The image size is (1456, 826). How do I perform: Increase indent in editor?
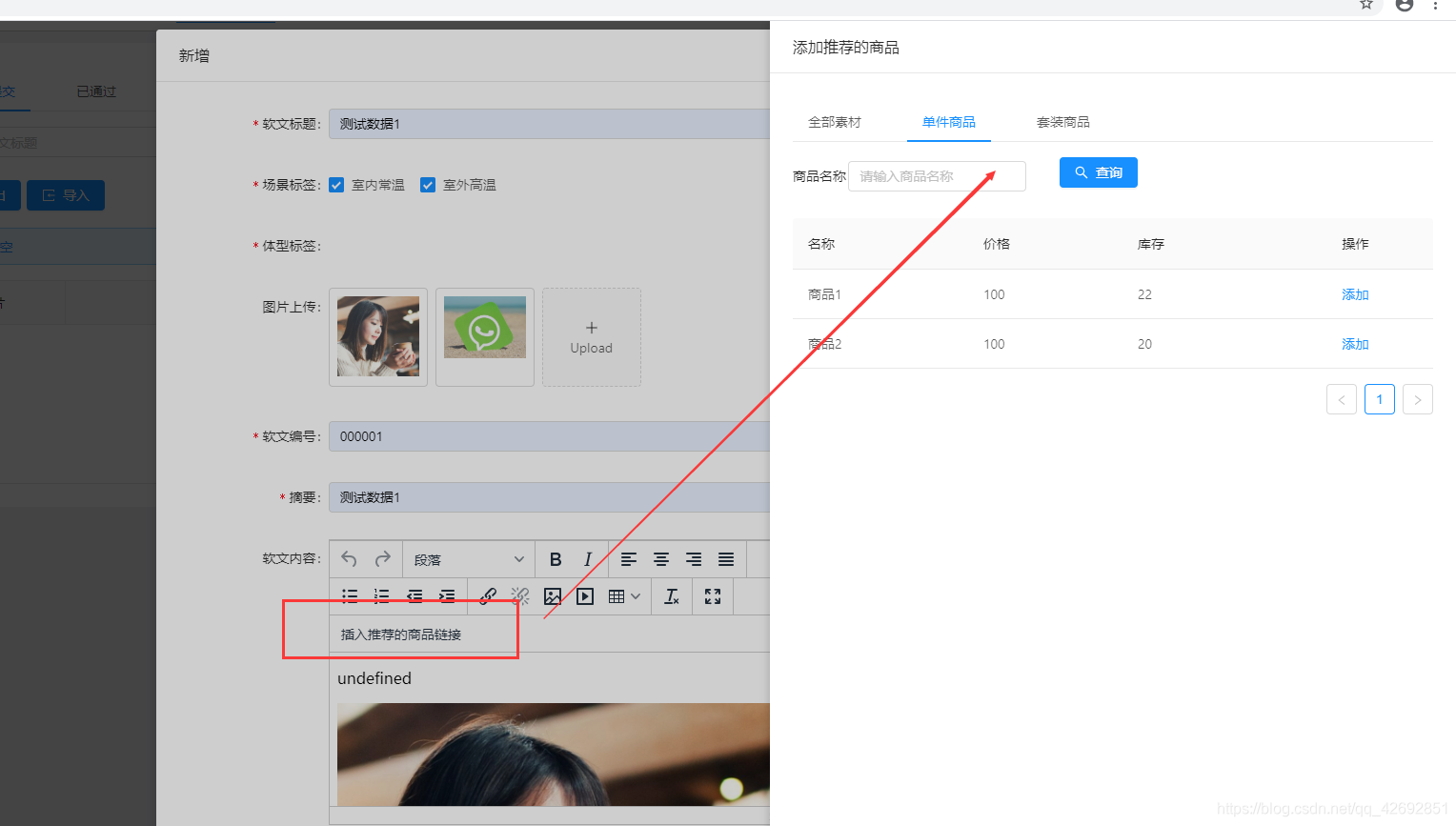pos(447,596)
